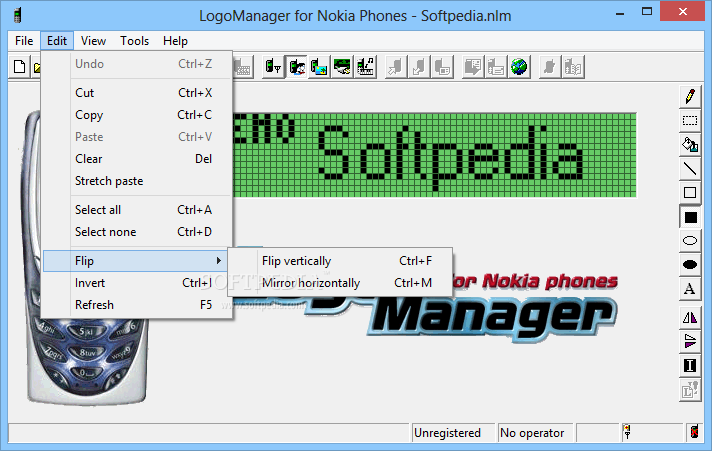Click the red phone status bar icon
Screen dimensions: 712x451
pos(694,432)
